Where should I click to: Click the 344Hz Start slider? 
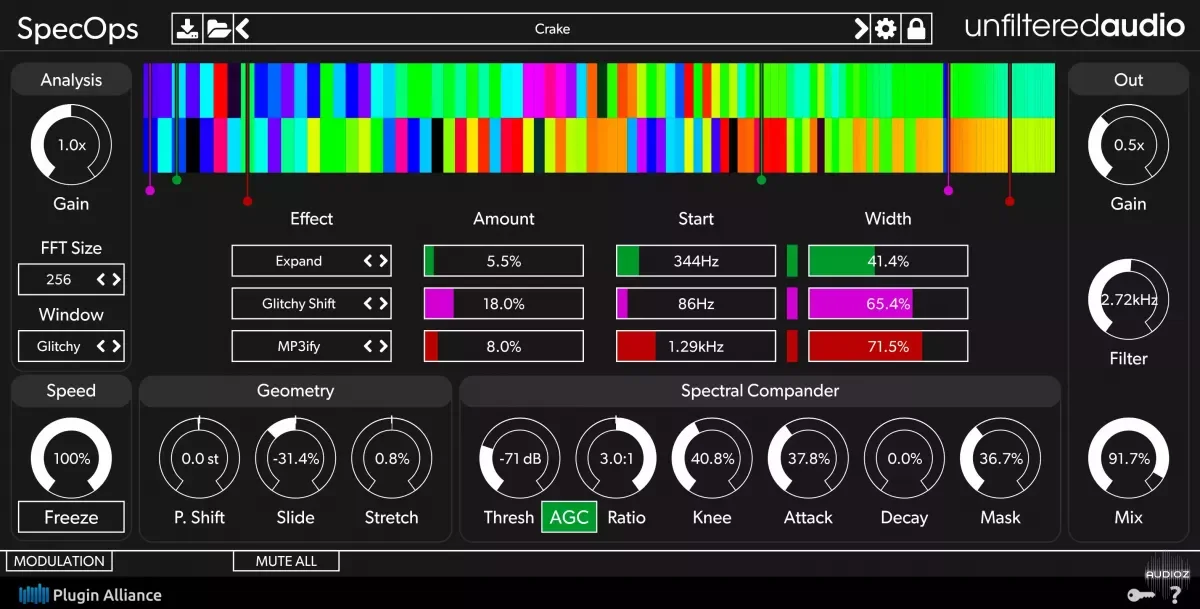[695, 261]
